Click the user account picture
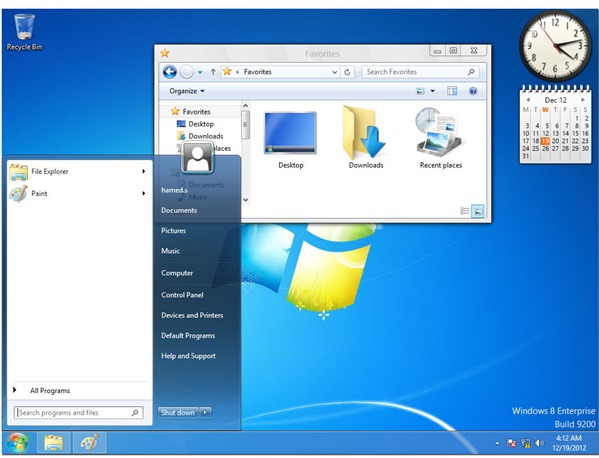The width and height of the screenshot is (599, 458). point(198,158)
